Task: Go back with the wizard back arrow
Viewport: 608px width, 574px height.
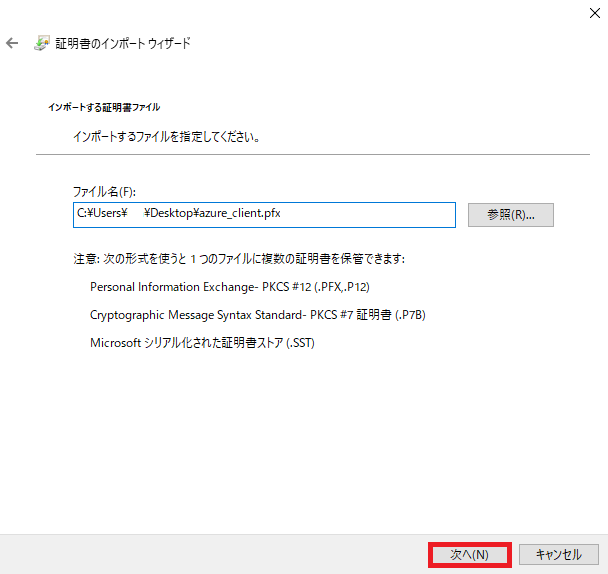Action: pyautogui.click(x=12, y=43)
